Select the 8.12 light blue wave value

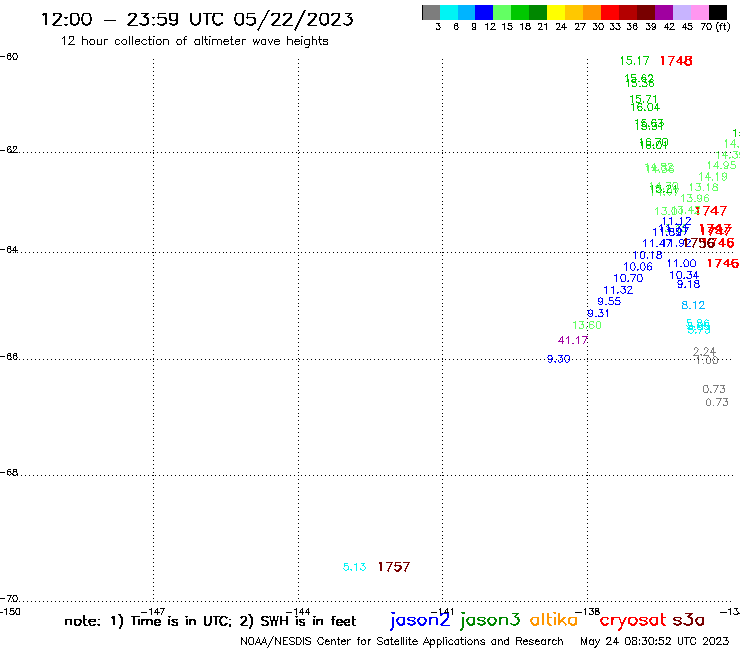coord(693,305)
